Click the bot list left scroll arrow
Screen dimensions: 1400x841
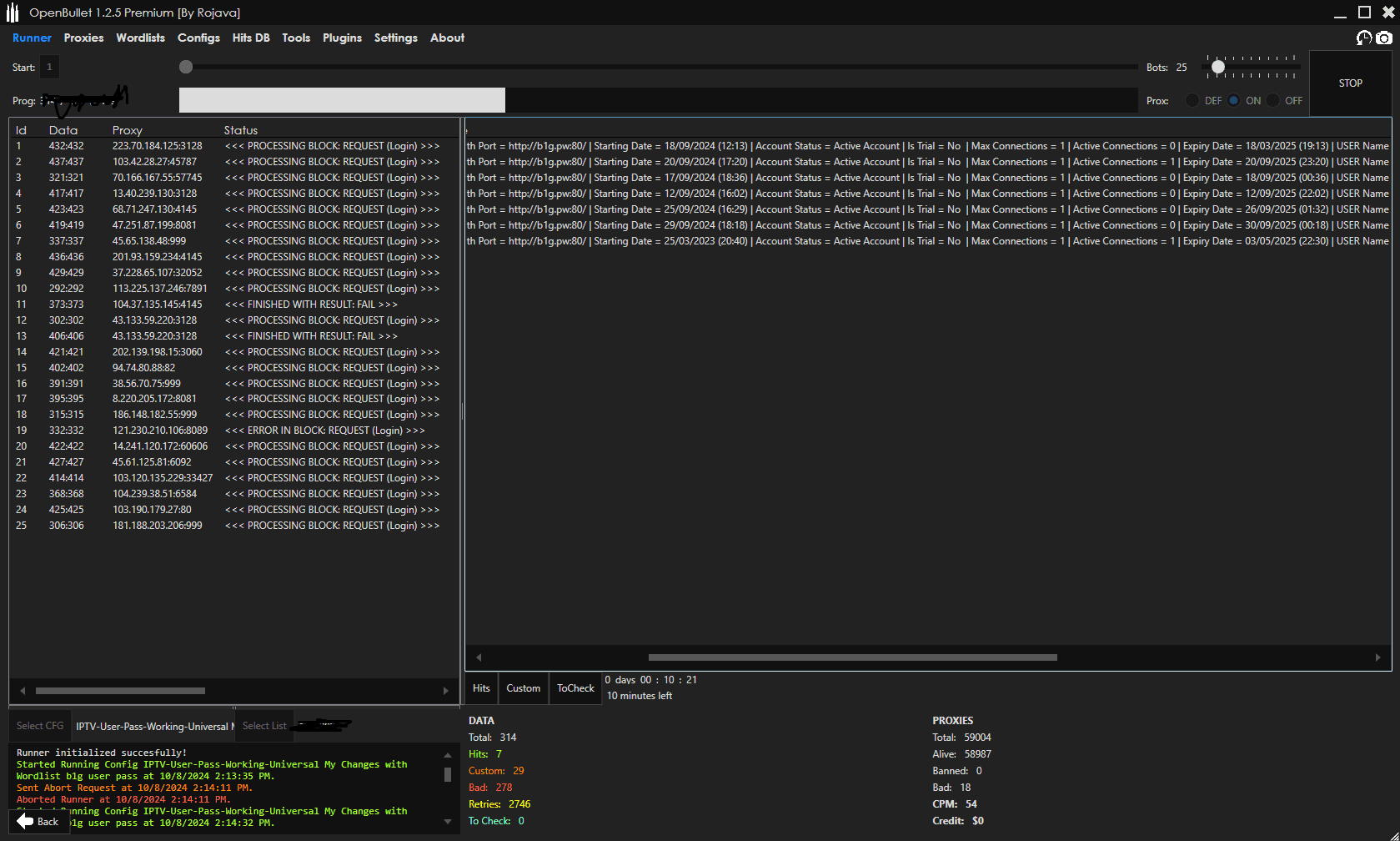point(23,691)
